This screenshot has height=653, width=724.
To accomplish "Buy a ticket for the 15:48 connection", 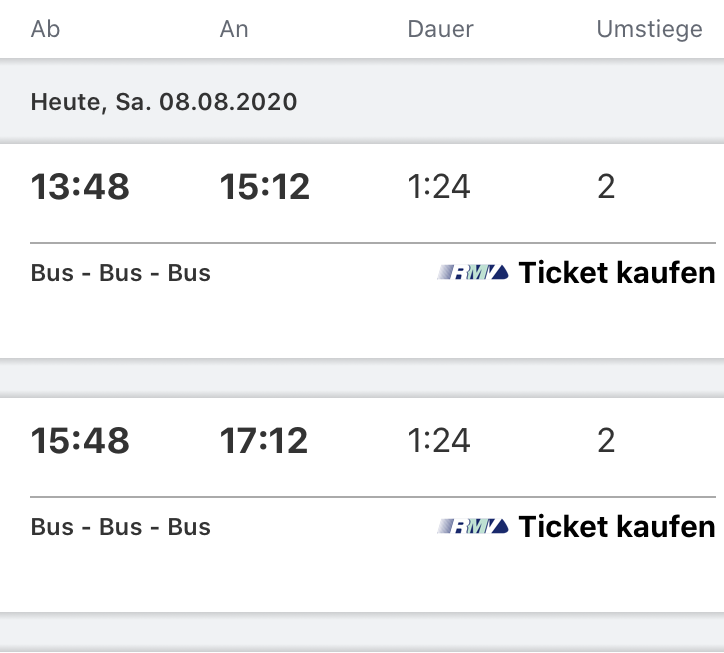I will coord(617,526).
